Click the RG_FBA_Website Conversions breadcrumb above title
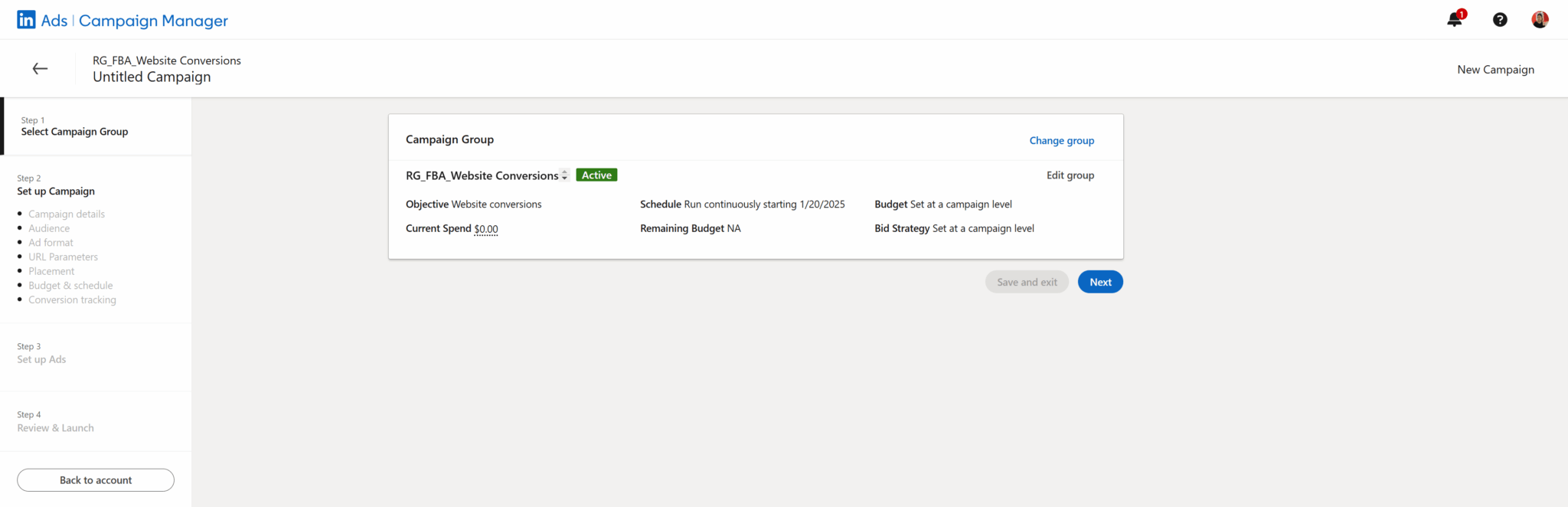This screenshot has width=1568, height=507. click(167, 61)
